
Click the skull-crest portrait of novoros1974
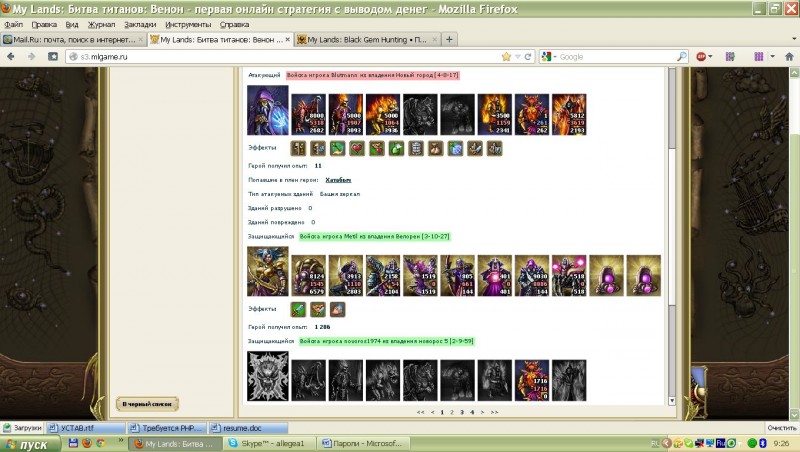[268, 376]
